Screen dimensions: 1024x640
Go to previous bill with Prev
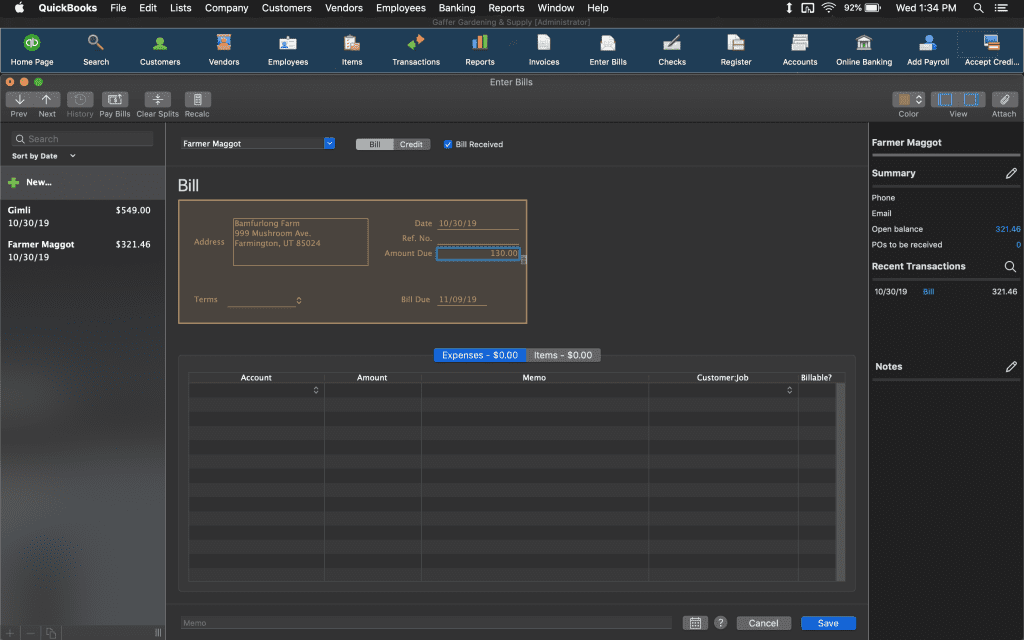pos(20,100)
